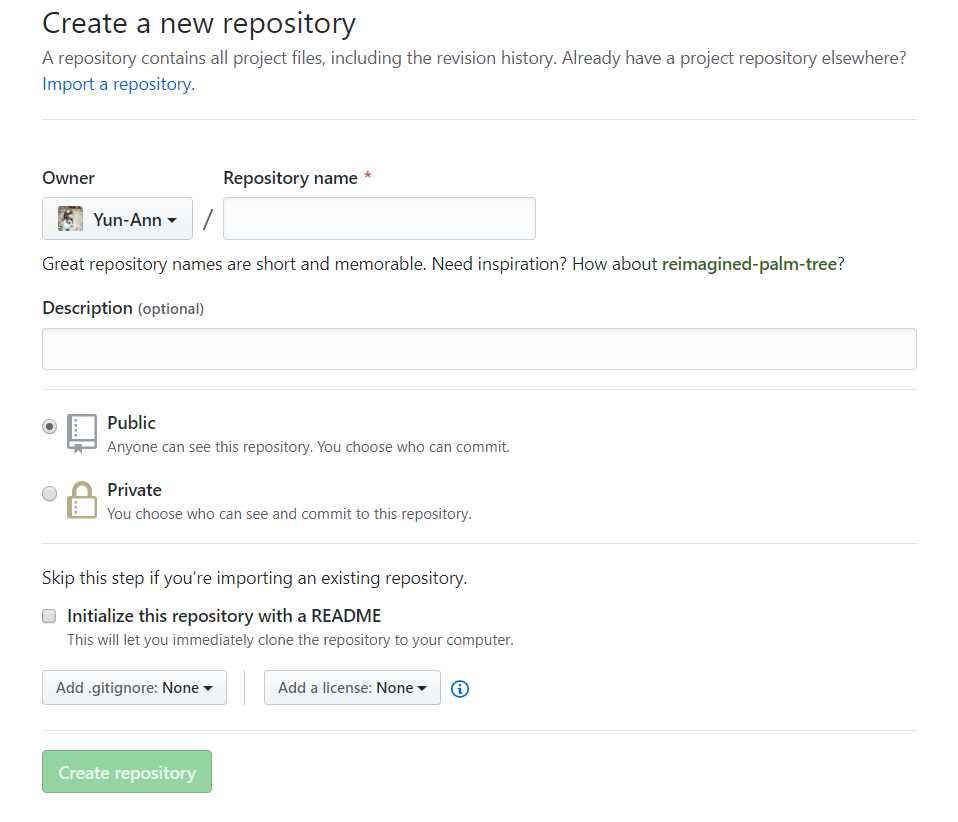Screen dimensions: 958x822
Task: Click the Create repository button
Action: point(127,772)
